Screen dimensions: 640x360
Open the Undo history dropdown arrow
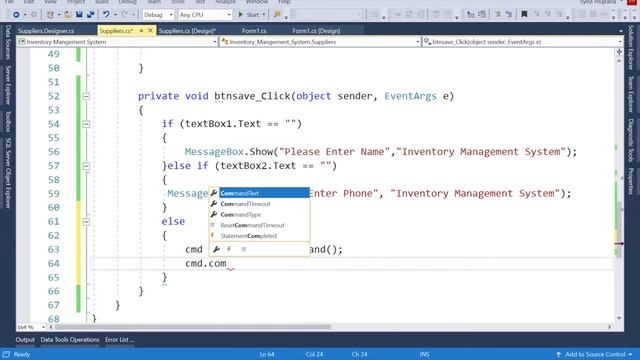click(115, 15)
